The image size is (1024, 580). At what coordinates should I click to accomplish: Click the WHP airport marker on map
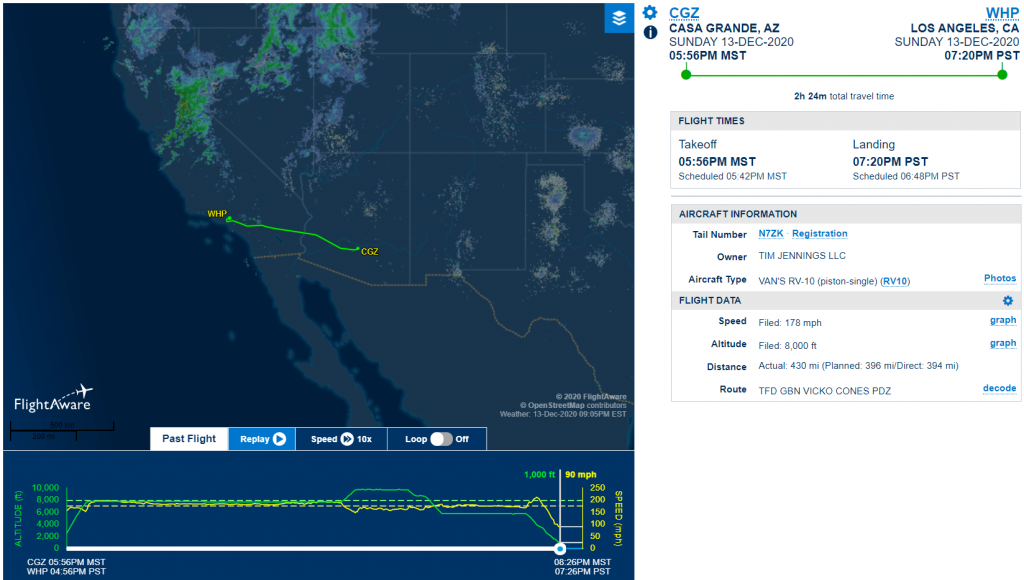tap(229, 218)
